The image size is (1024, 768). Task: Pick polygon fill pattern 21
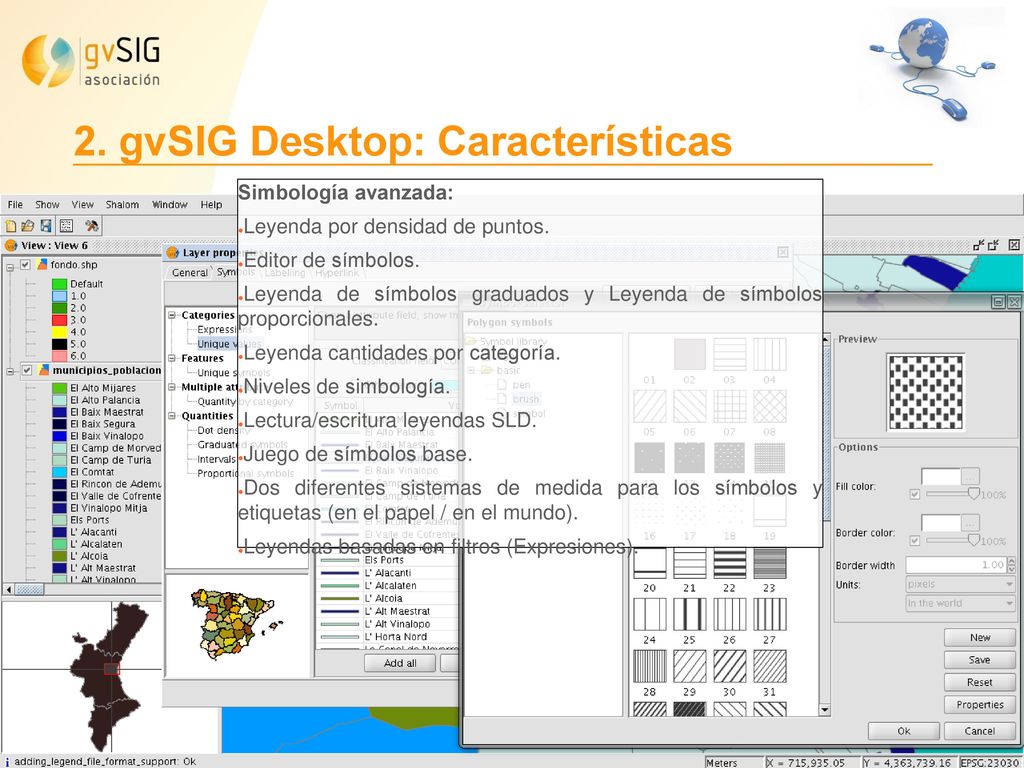click(x=690, y=562)
